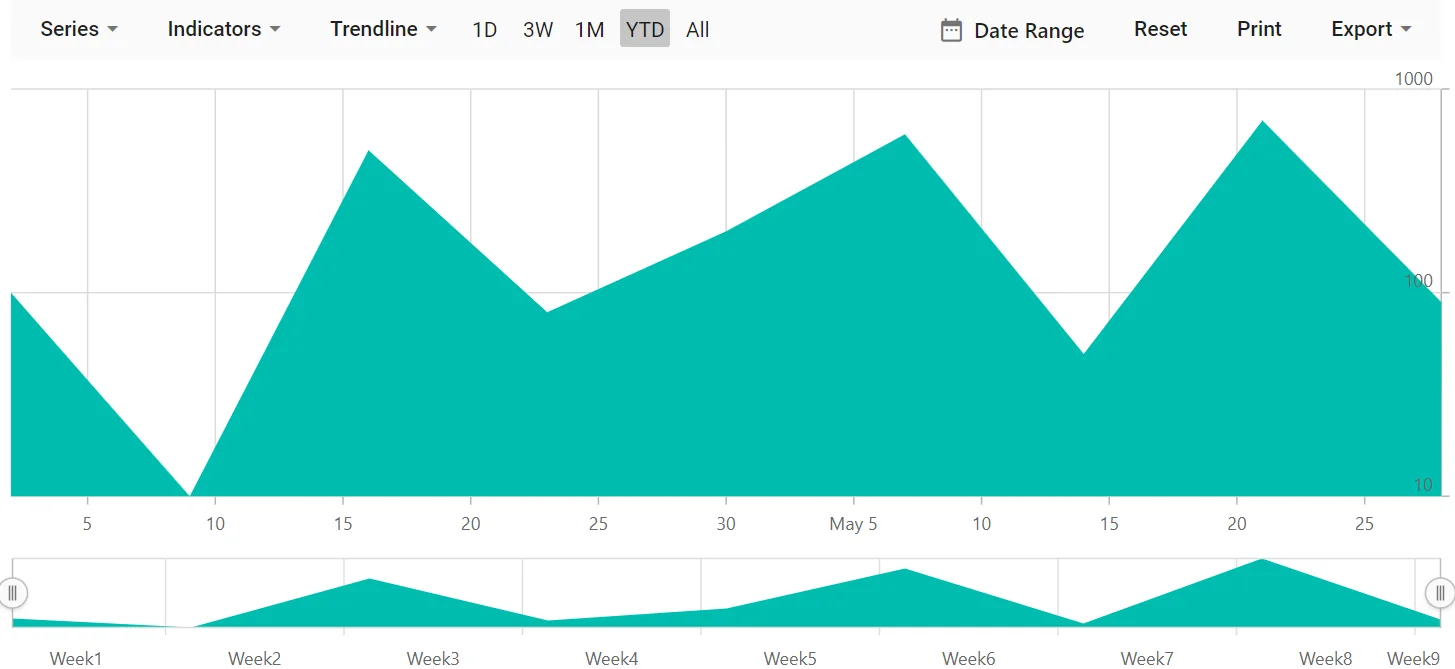Expand the Indicators dropdown menu
Screen dimensions: 1455x669
[223, 29]
